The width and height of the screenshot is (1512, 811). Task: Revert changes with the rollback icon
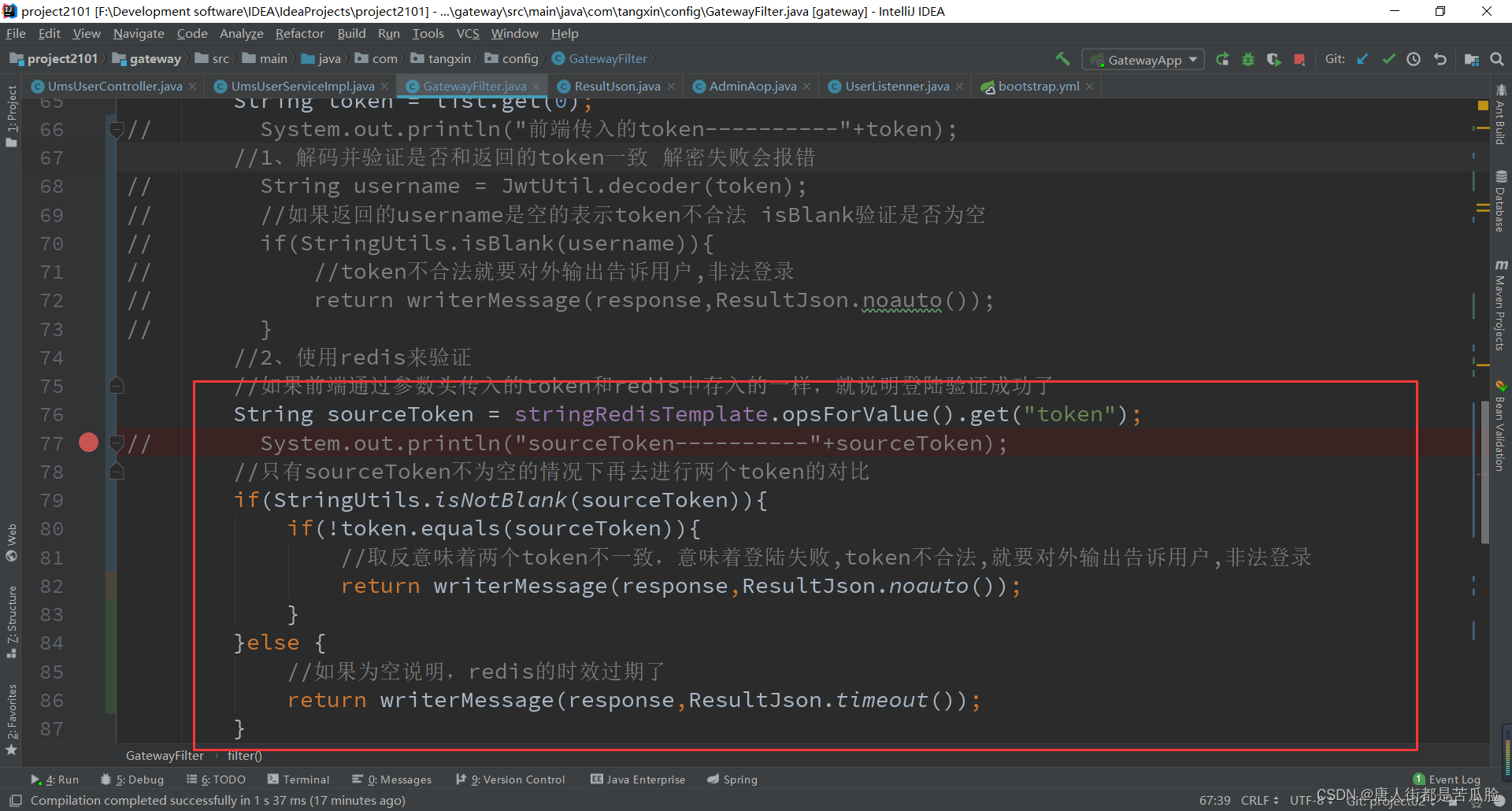click(1440, 59)
